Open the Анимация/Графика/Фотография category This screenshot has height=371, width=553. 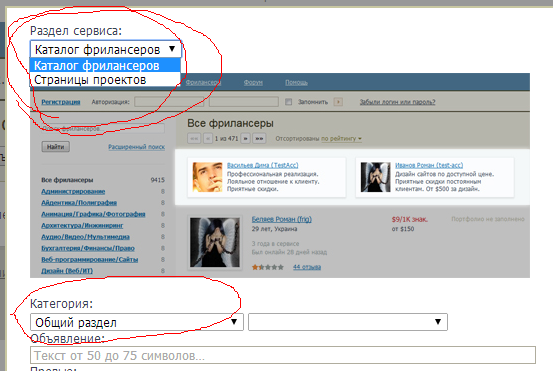pos(93,214)
